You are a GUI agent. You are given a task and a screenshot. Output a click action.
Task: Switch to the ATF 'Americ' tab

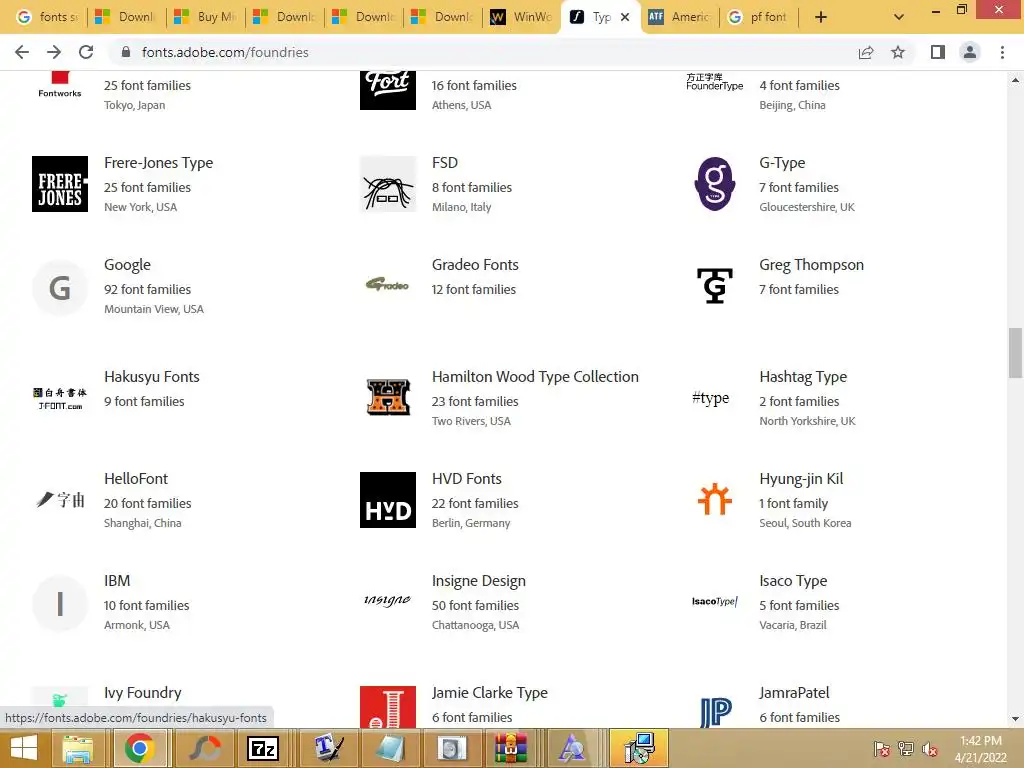pos(679,17)
